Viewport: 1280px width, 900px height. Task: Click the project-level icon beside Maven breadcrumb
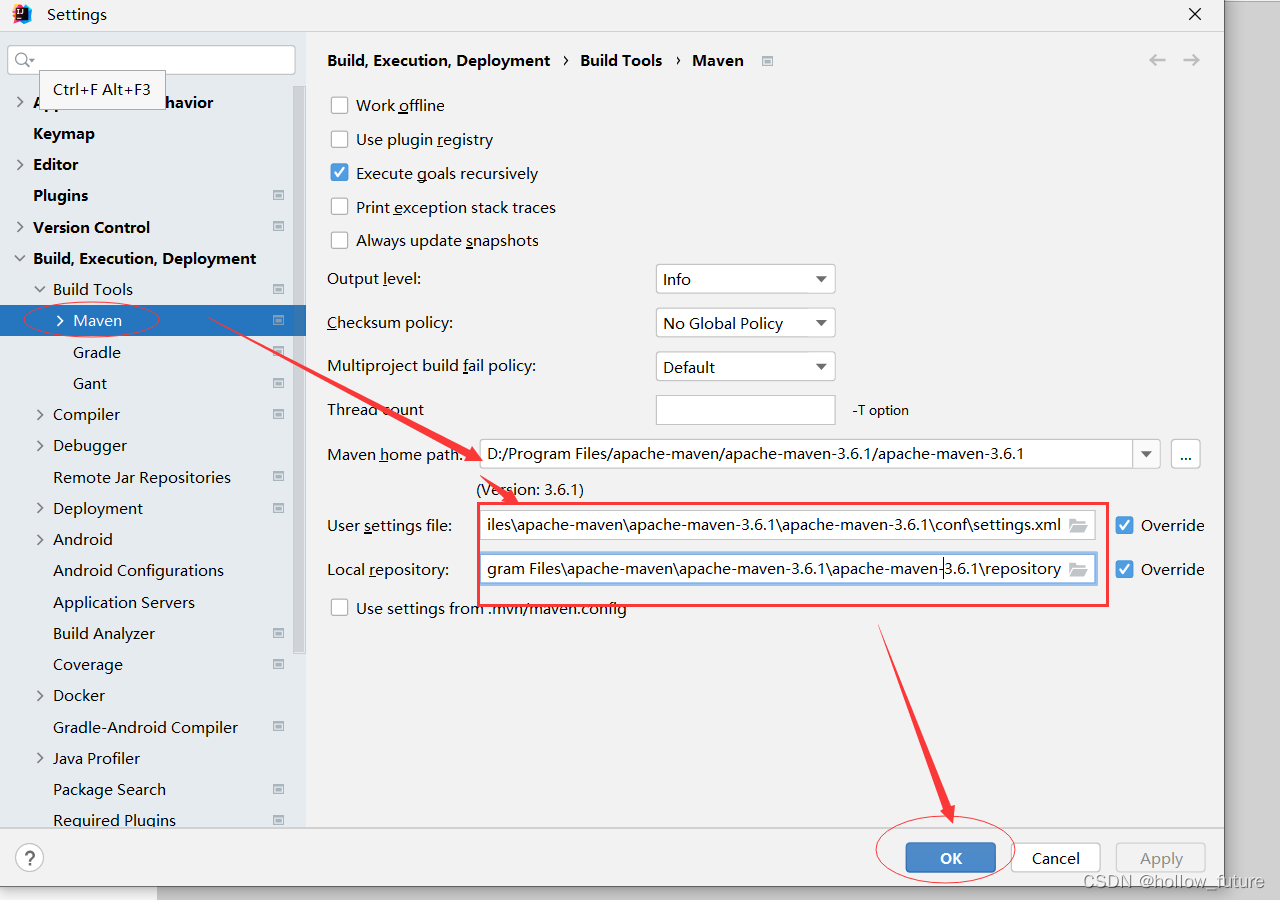[x=767, y=61]
